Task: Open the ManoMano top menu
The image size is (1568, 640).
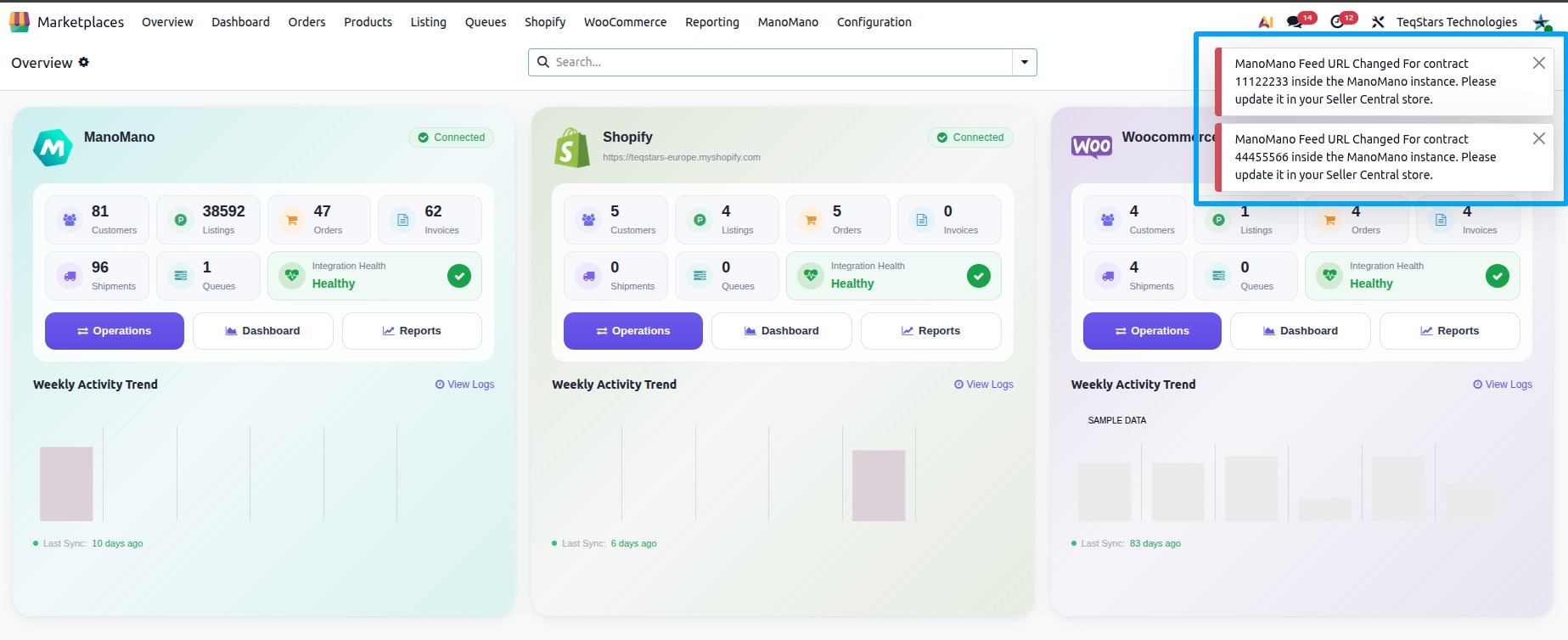Action: point(788,22)
